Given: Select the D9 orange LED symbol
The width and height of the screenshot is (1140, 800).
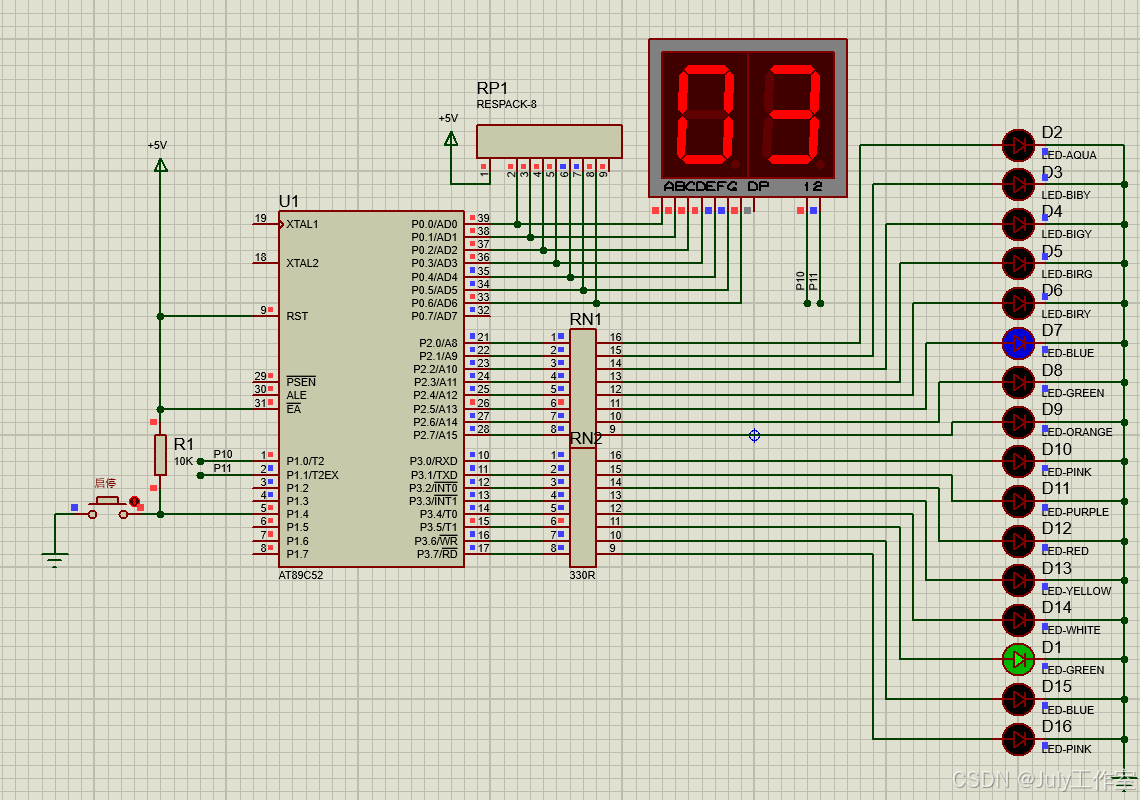Looking at the screenshot, I should (x=1018, y=422).
